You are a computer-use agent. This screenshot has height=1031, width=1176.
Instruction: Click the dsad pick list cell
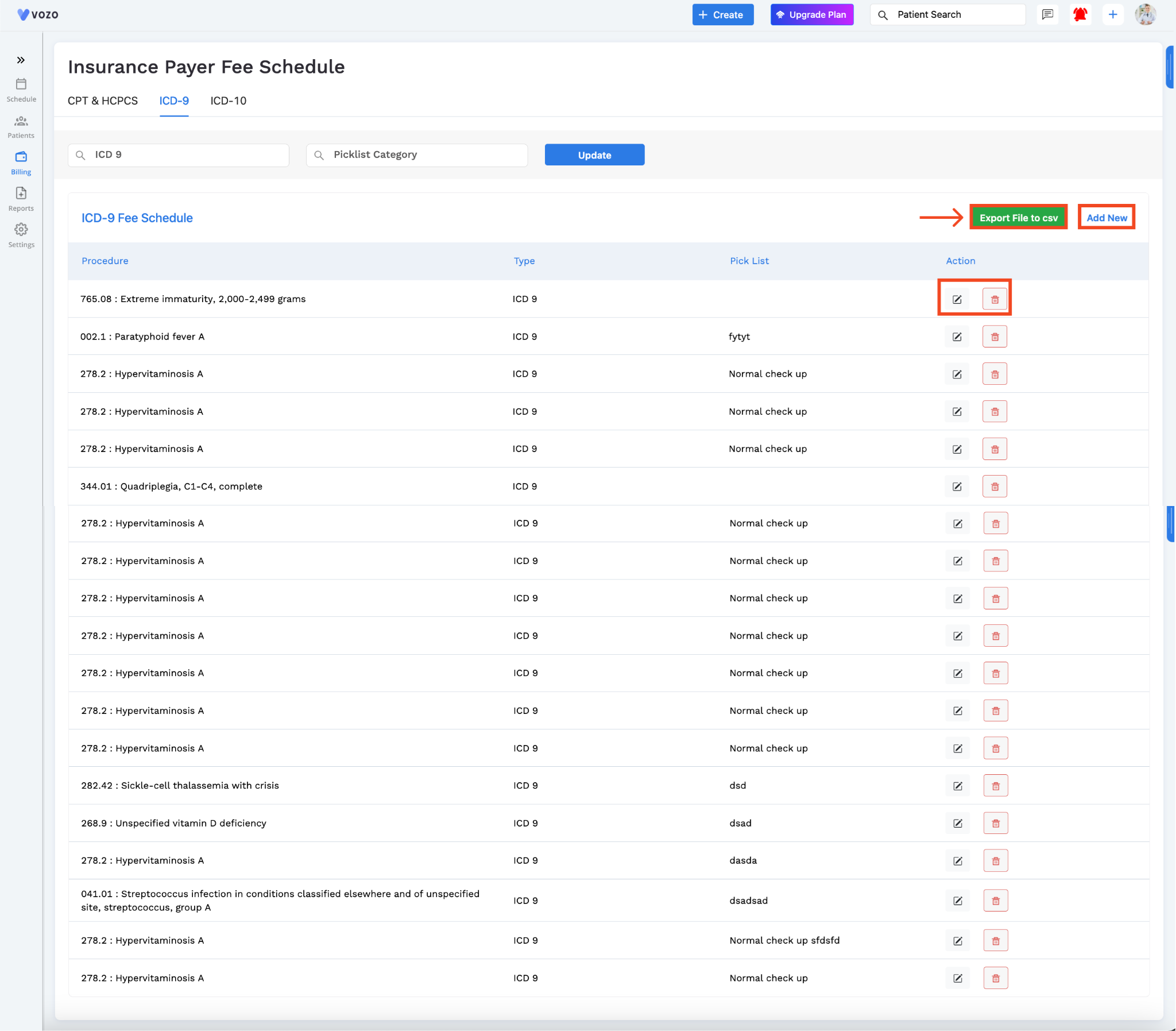[x=740, y=823]
